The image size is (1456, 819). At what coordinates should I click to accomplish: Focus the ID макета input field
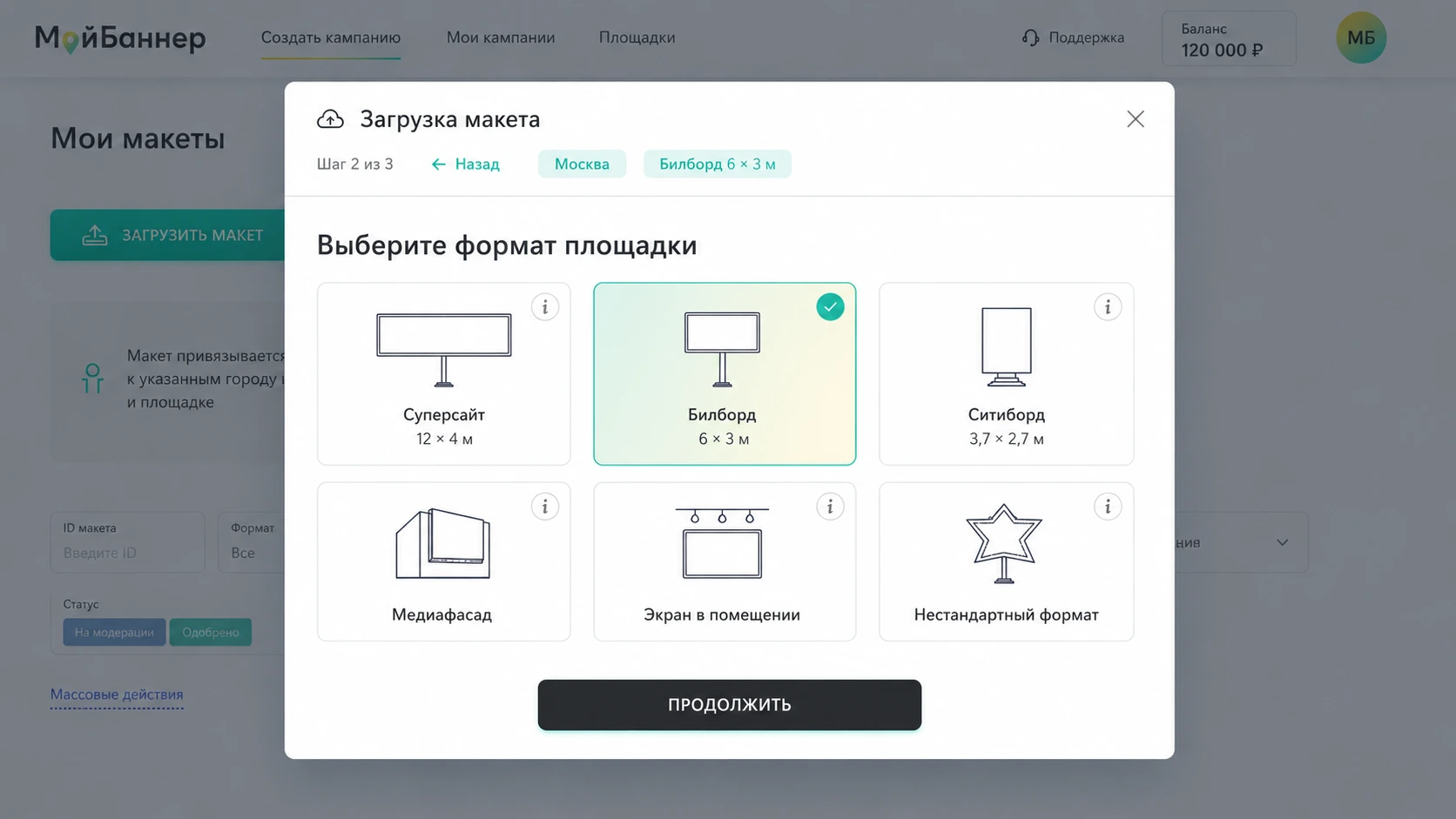128,542
